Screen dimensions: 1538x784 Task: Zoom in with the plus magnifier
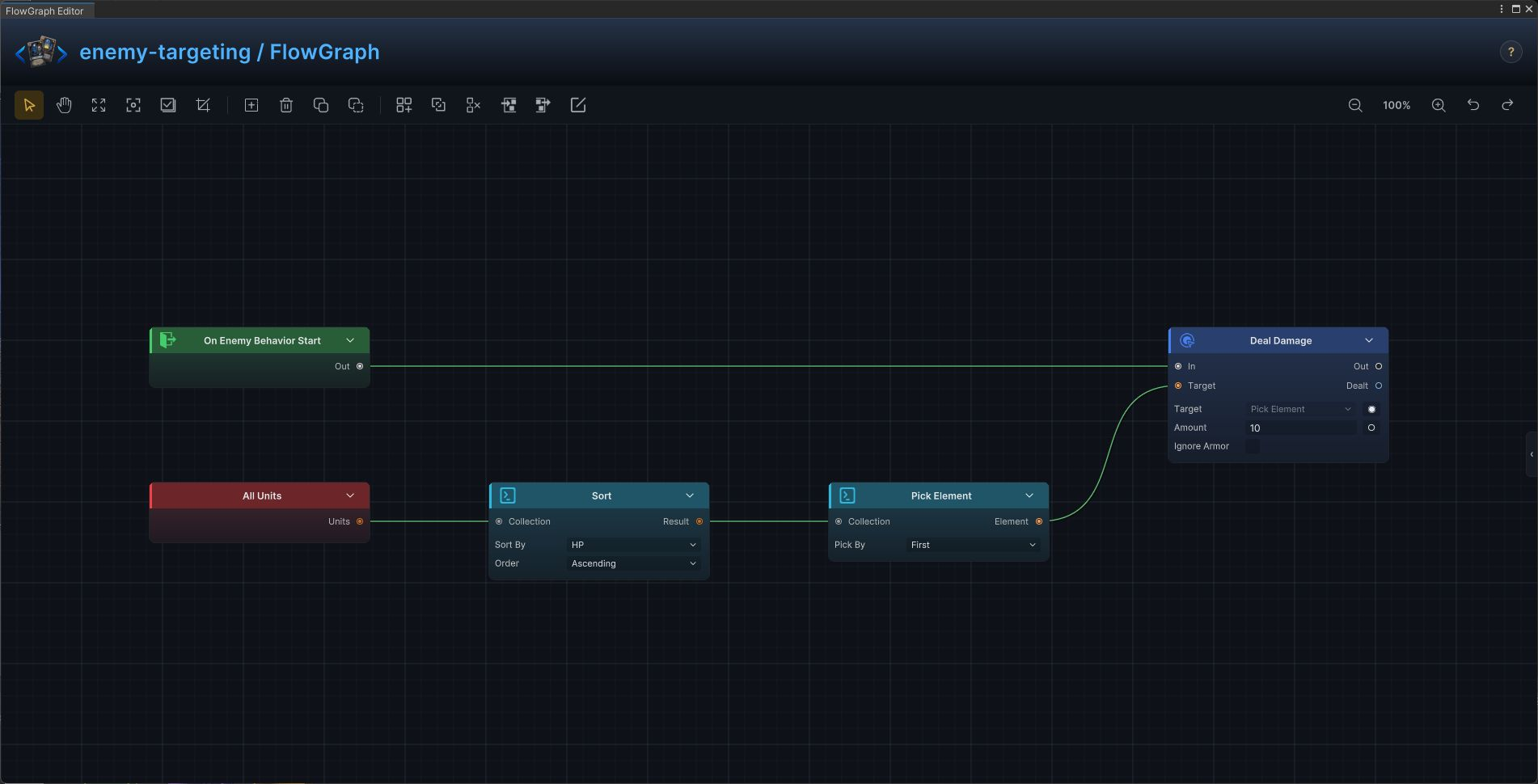1439,105
